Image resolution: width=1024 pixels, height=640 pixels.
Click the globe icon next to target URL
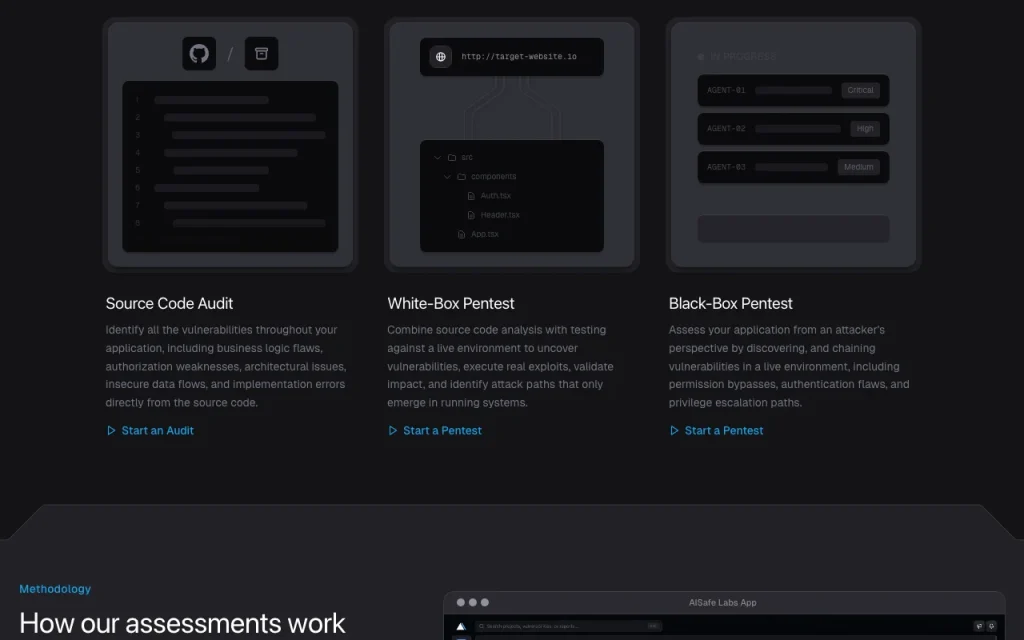click(441, 57)
